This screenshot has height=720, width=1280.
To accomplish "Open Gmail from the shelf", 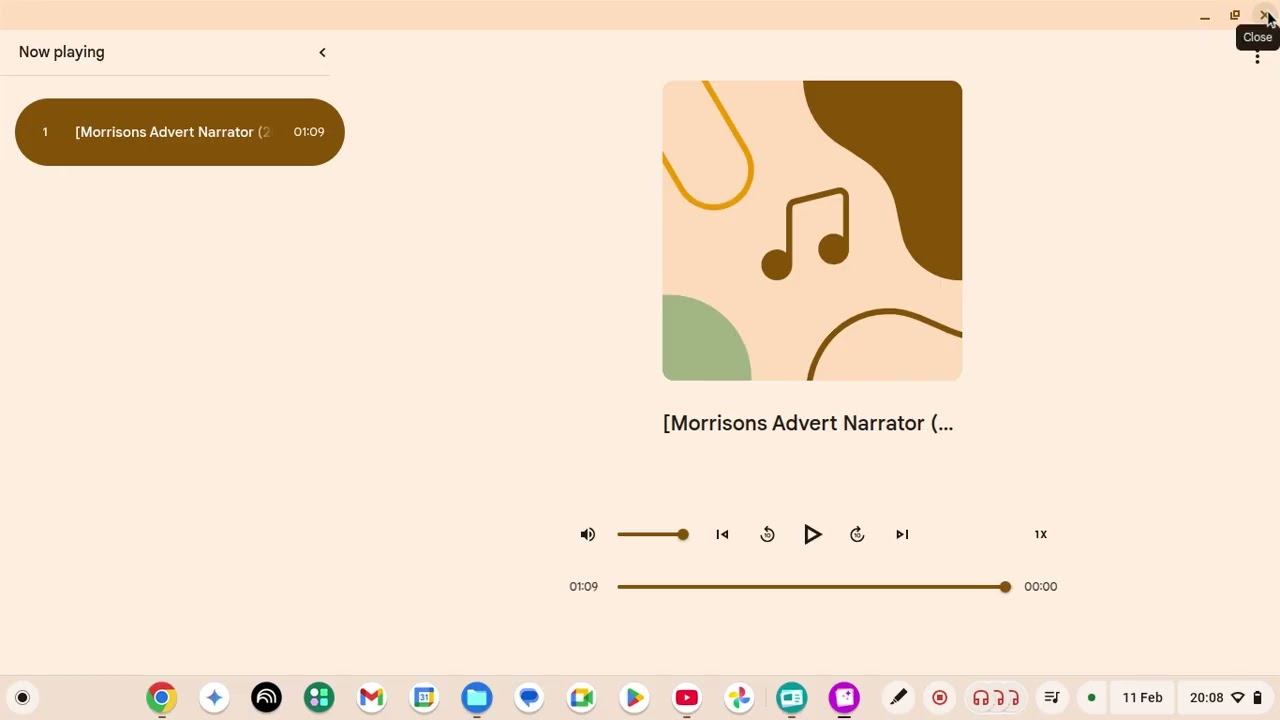I will (x=371, y=698).
